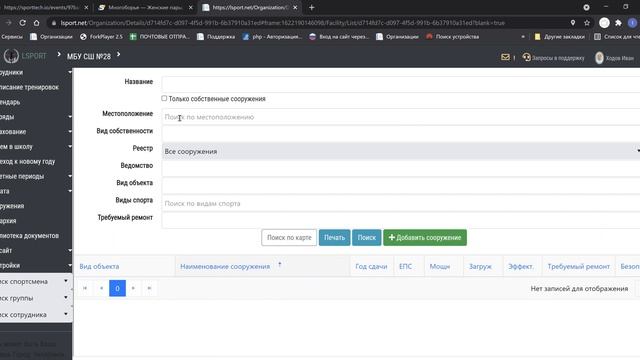Open the sidebar item ending in 'ендарь'

10,102
